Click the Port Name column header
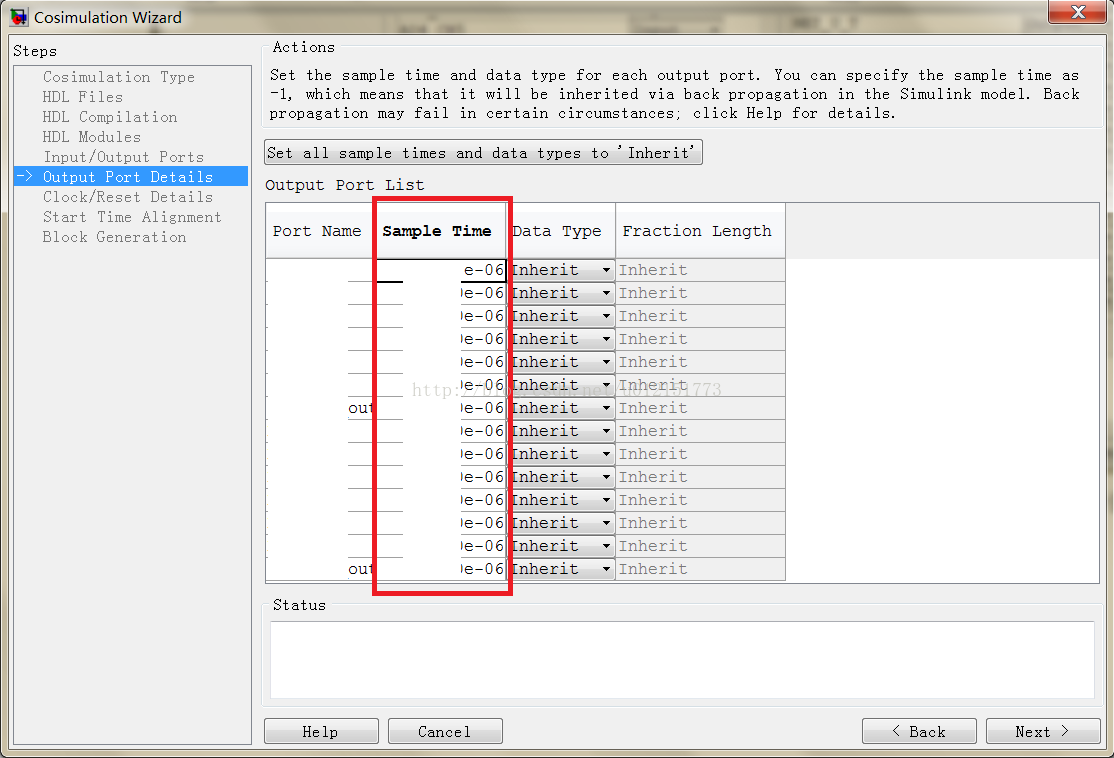Image resolution: width=1114 pixels, height=758 pixels. (x=320, y=231)
